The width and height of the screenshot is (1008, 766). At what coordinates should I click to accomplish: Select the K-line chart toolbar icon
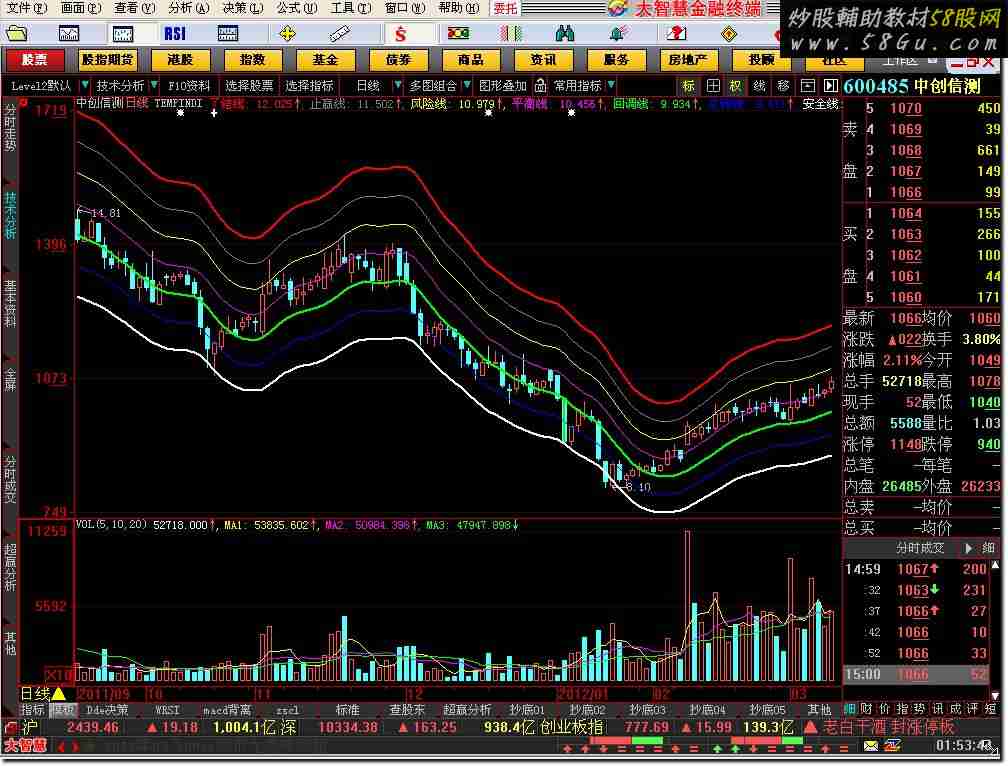tap(123, 33)
